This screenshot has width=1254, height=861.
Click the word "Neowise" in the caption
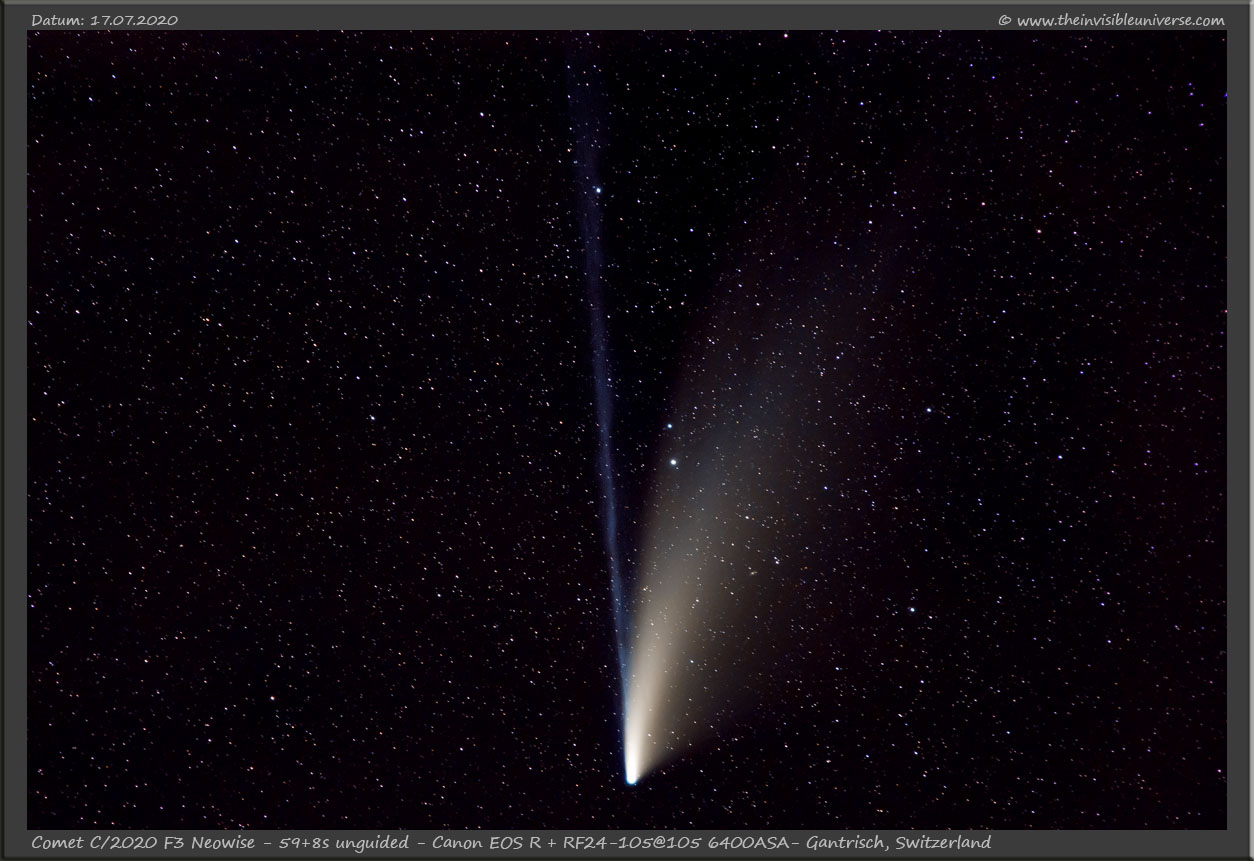click(232, 842)
